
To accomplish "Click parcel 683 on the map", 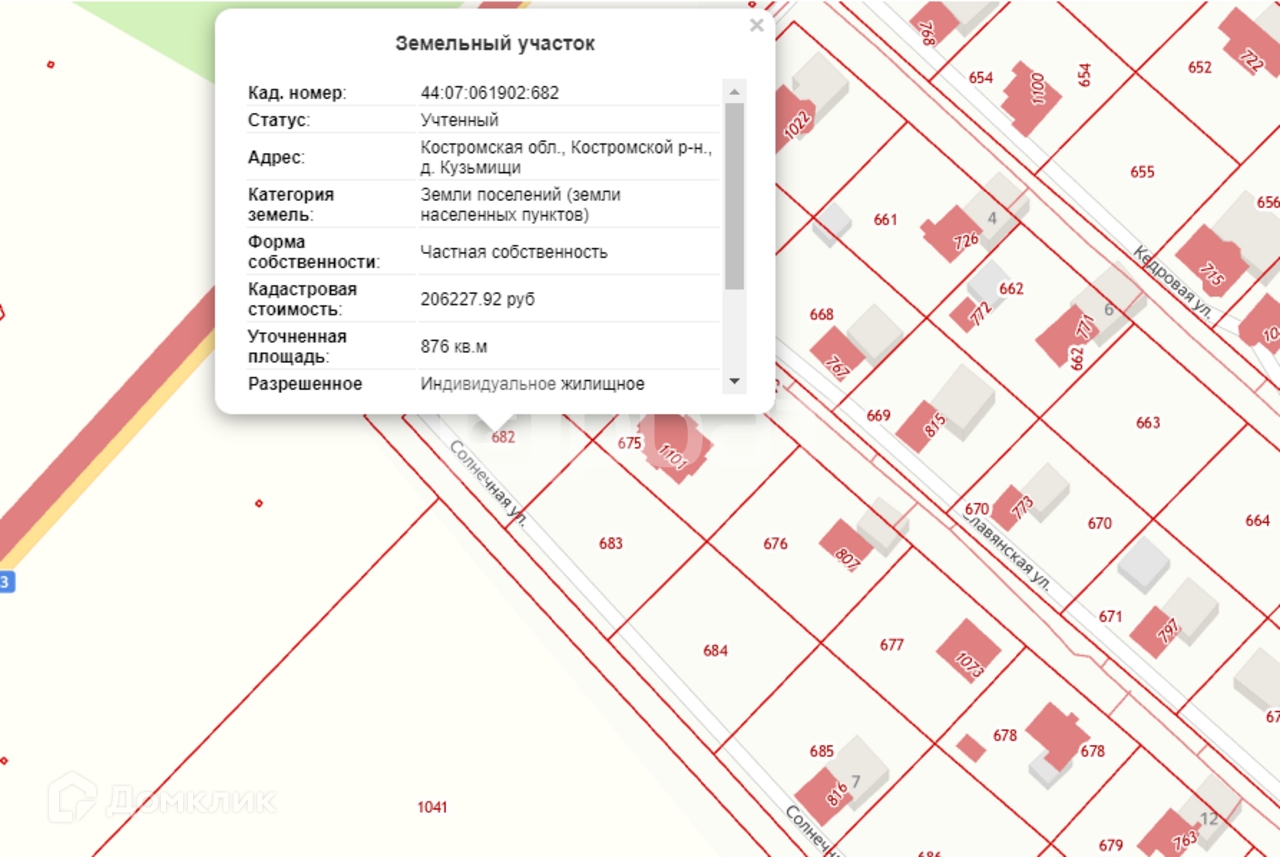I will click(x=611, y=544).
